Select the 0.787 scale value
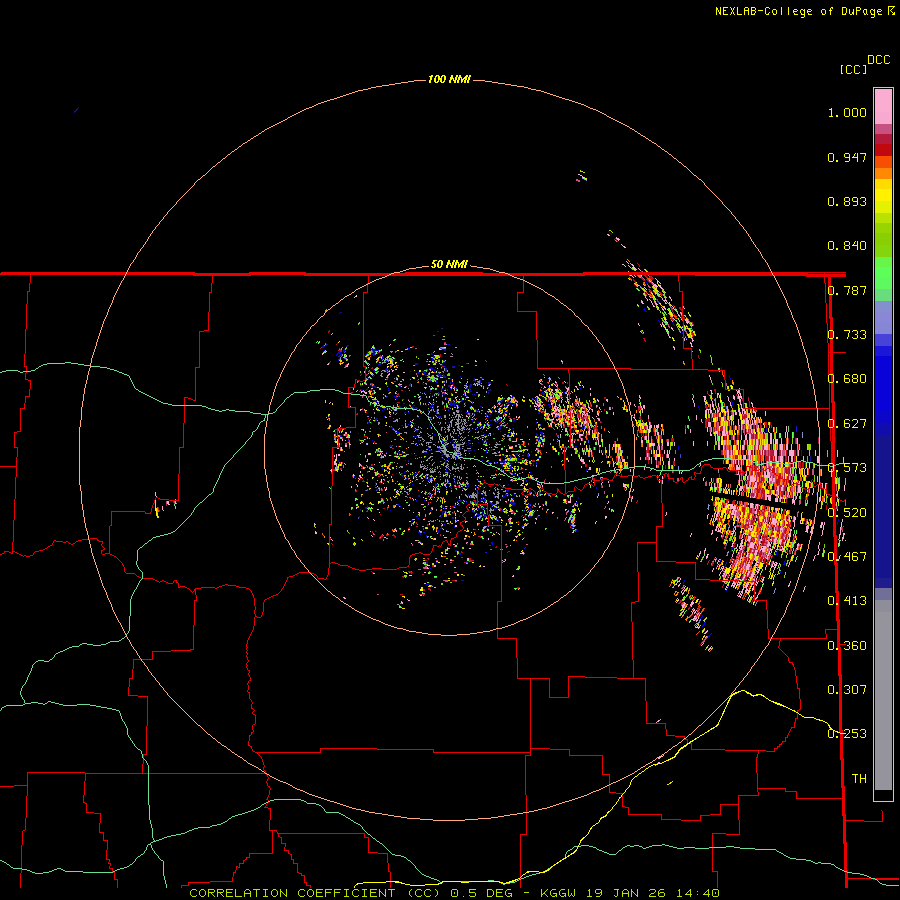Viewport: 900px width, 900px height. tap(847, 290)
